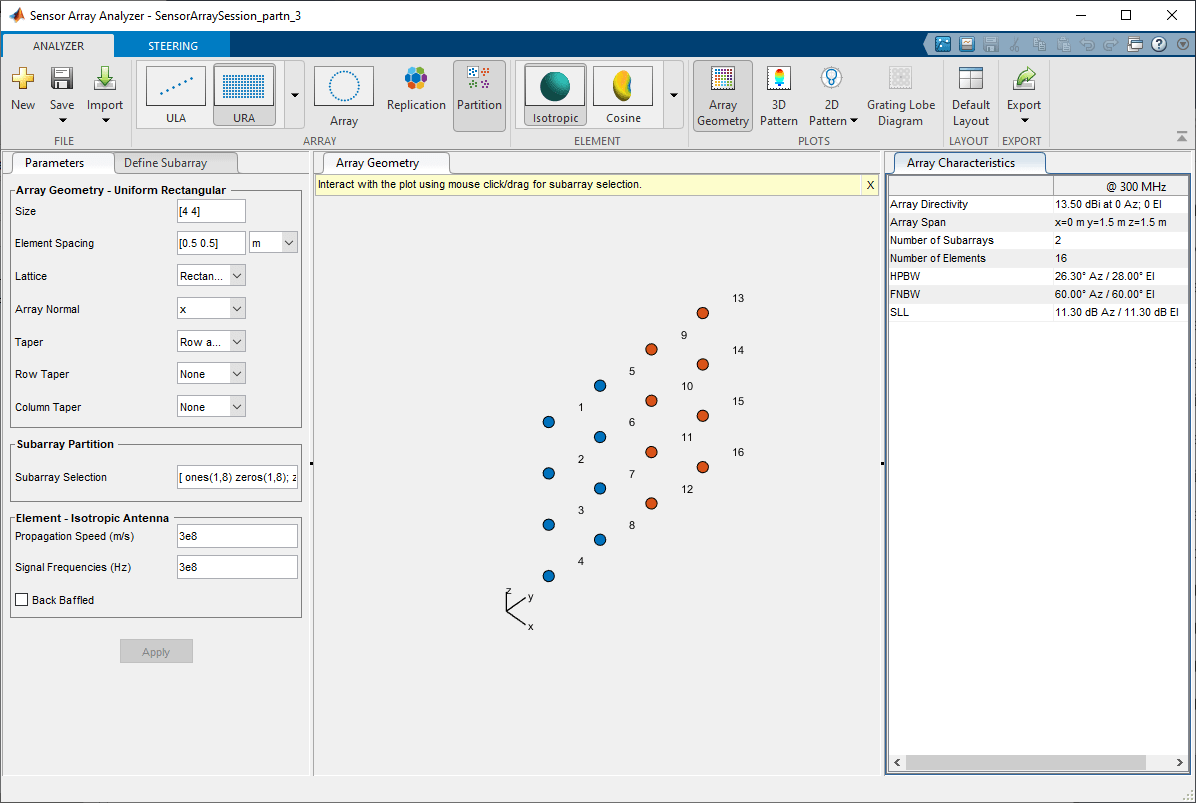Screen dimensions: 1196x803
Task: Show the 2D Pattern plot
Action: [831, 79]
